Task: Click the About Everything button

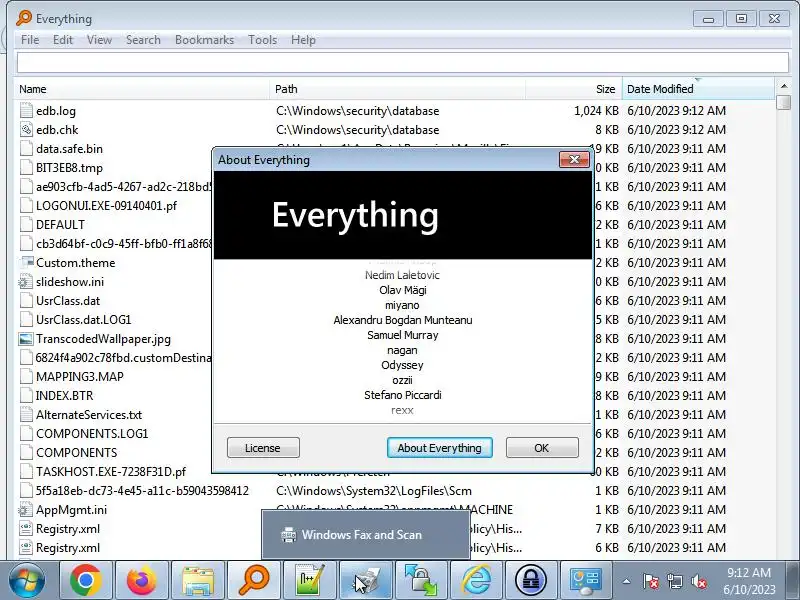Action: [x=439, y=448]
